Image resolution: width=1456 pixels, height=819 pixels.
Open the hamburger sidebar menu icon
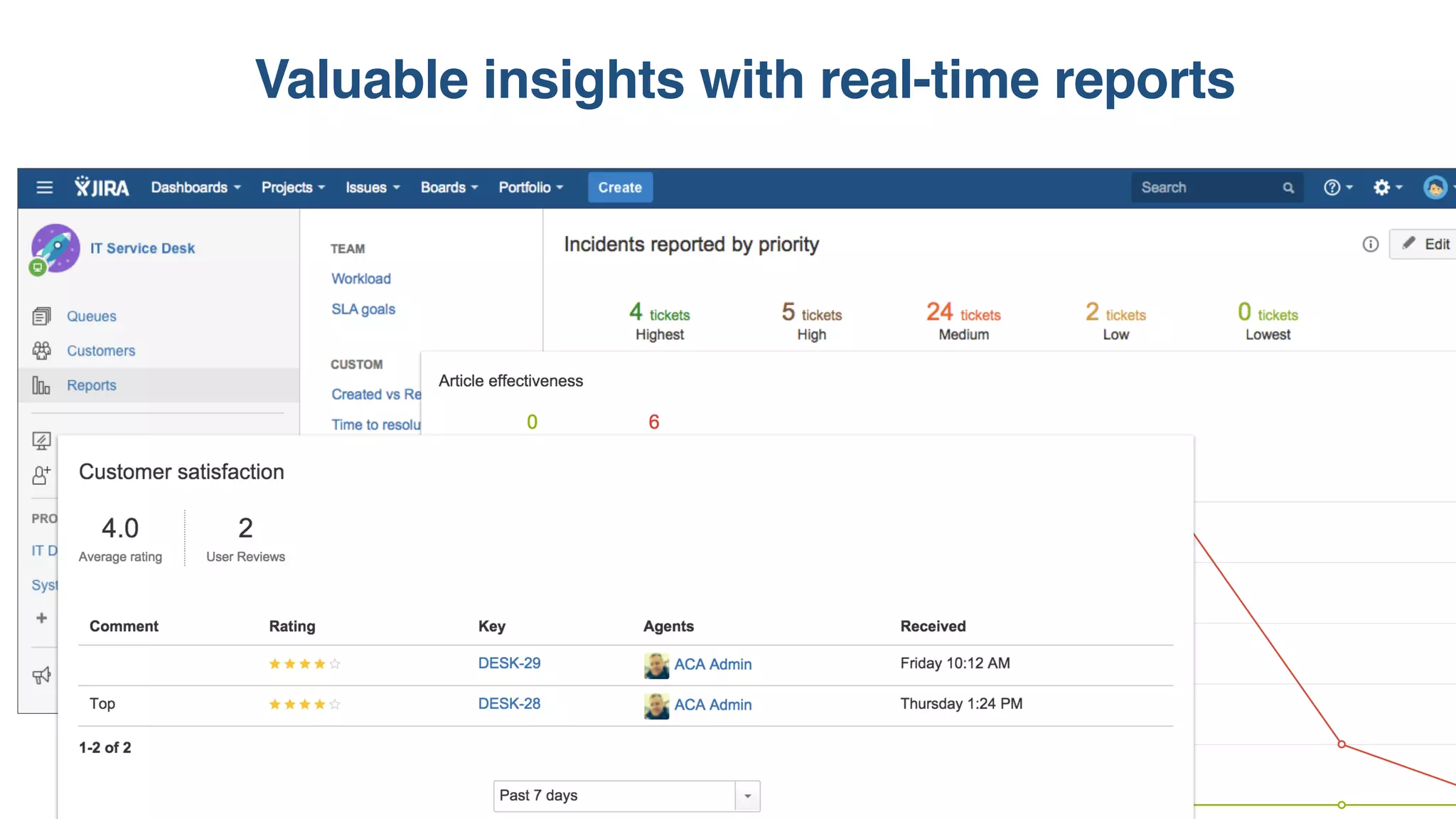point(44,188)
